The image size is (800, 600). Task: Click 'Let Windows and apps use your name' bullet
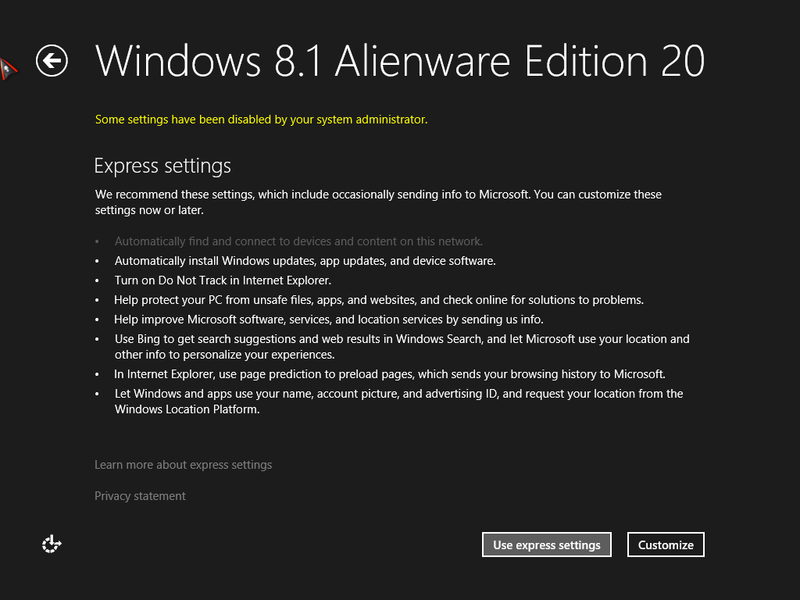(398, 401)
